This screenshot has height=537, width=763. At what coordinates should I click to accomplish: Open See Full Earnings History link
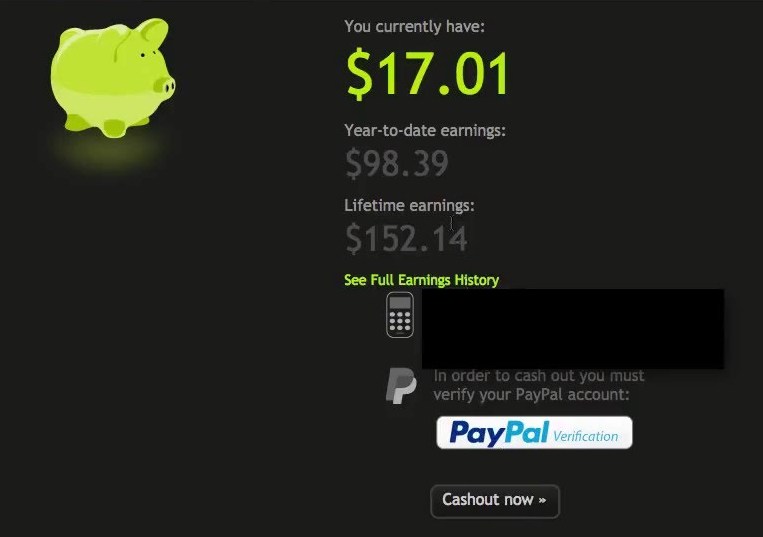point(421,280)
